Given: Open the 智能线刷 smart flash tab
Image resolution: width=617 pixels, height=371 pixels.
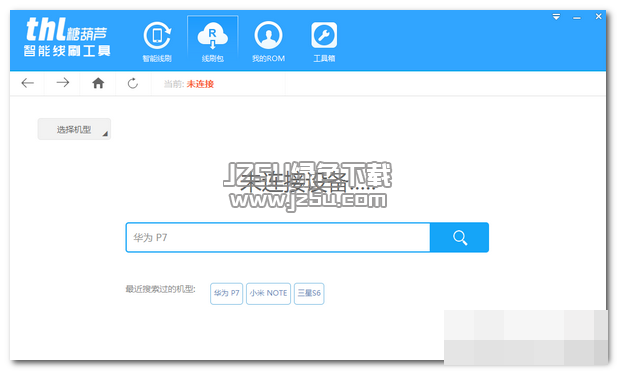Looking at the screenshot, I should tap(157, 41).
